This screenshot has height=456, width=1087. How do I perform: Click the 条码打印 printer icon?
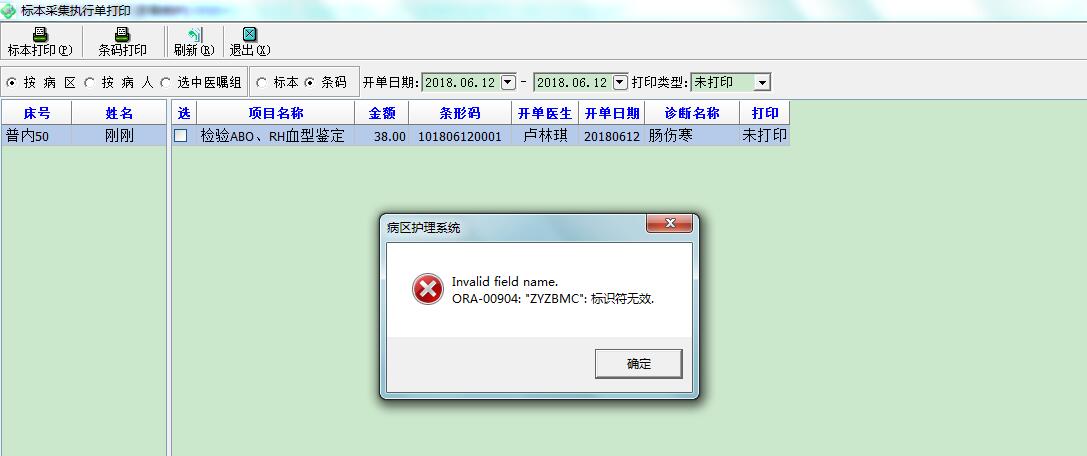point(122,35)
